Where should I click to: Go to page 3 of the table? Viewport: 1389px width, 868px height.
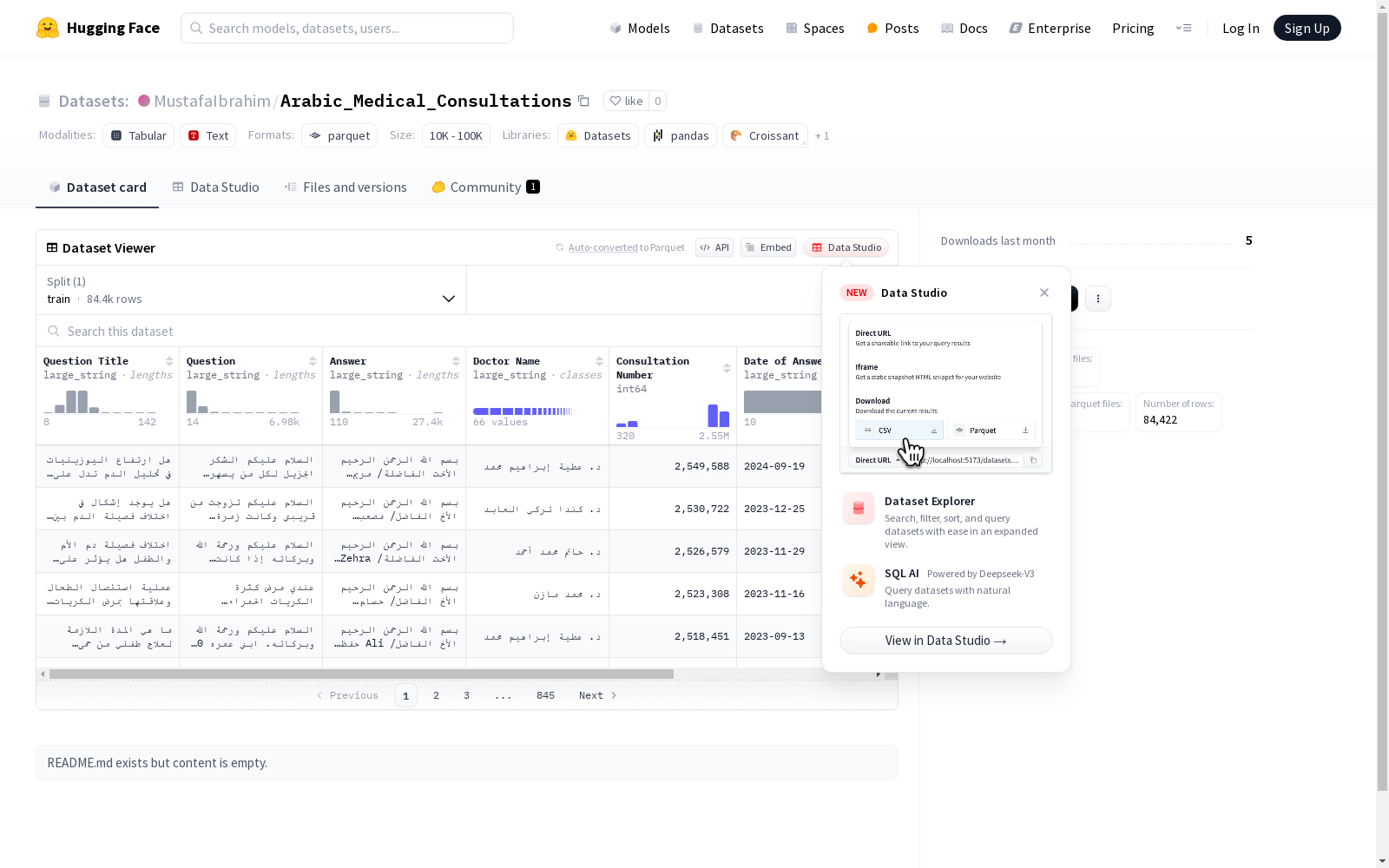(466, 695)
